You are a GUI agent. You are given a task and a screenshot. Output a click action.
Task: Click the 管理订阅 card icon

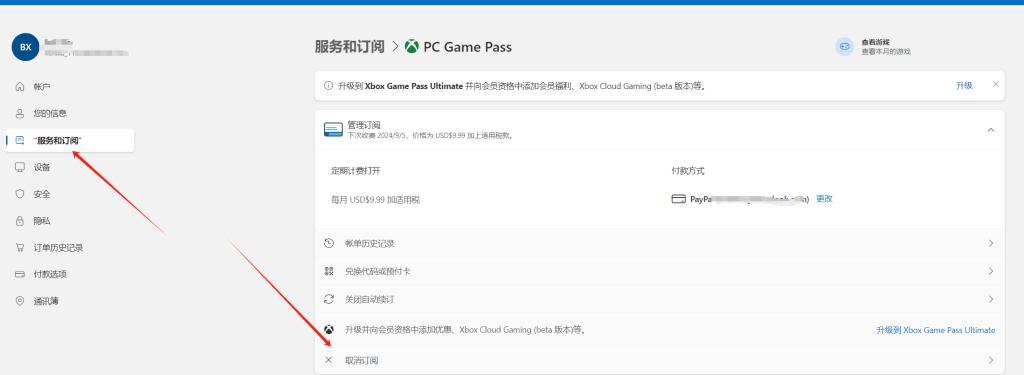click(x=333, y=129)
